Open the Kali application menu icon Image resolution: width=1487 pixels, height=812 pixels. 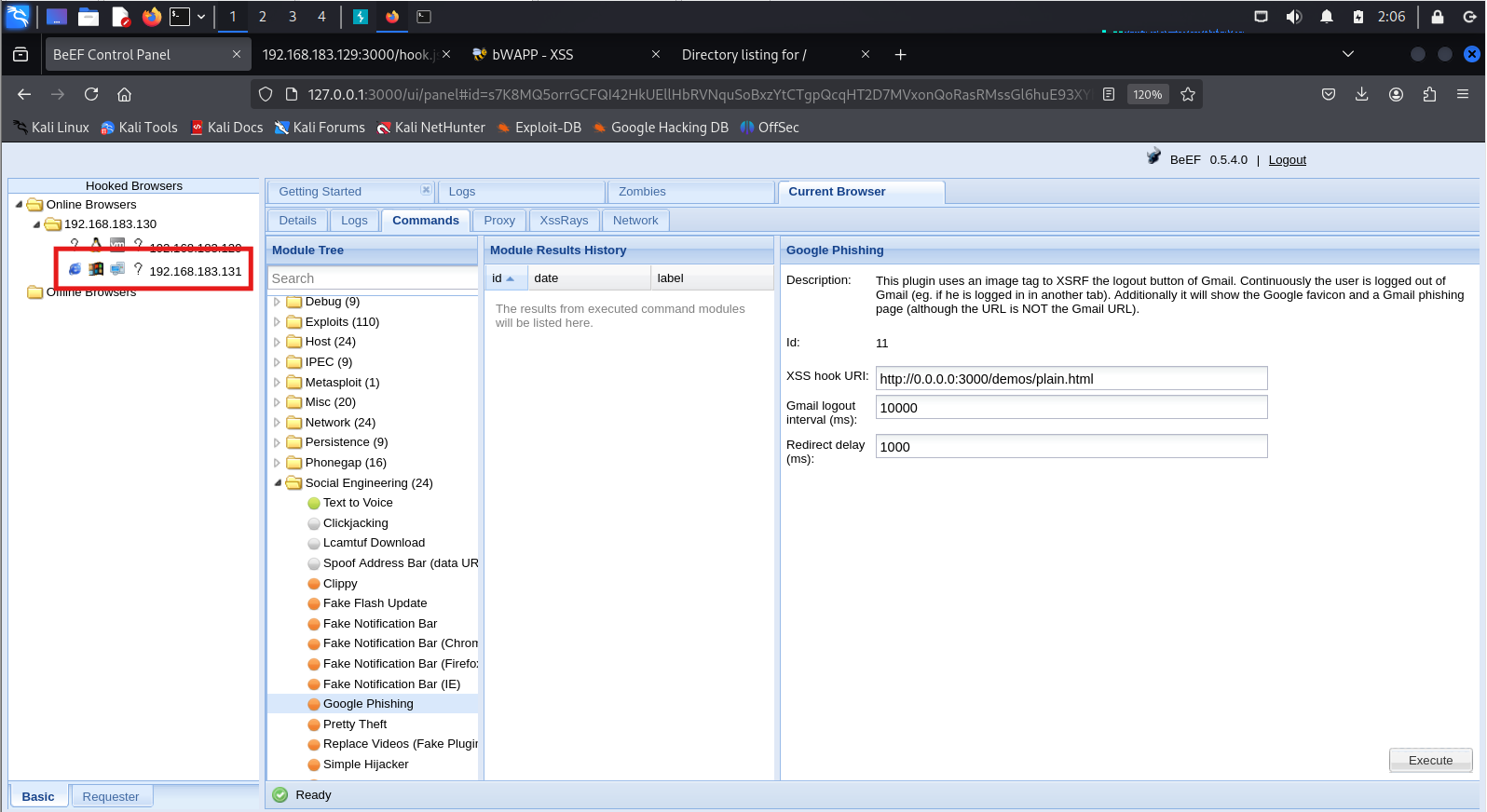point(18,16)
